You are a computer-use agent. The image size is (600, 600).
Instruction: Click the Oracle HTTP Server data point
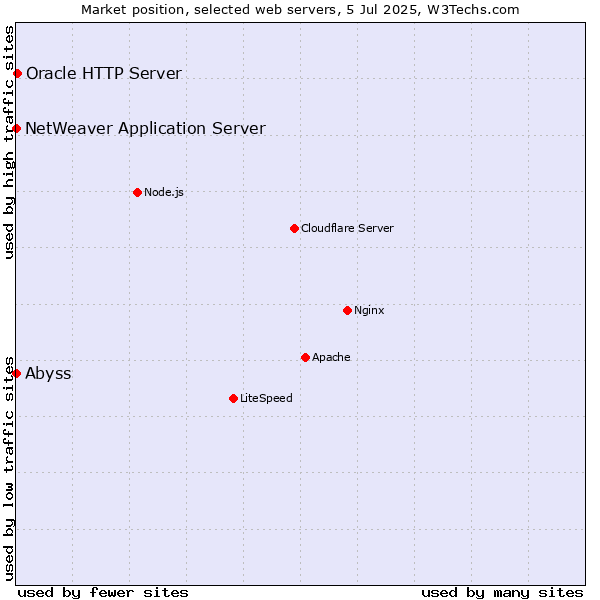point(18,73)
